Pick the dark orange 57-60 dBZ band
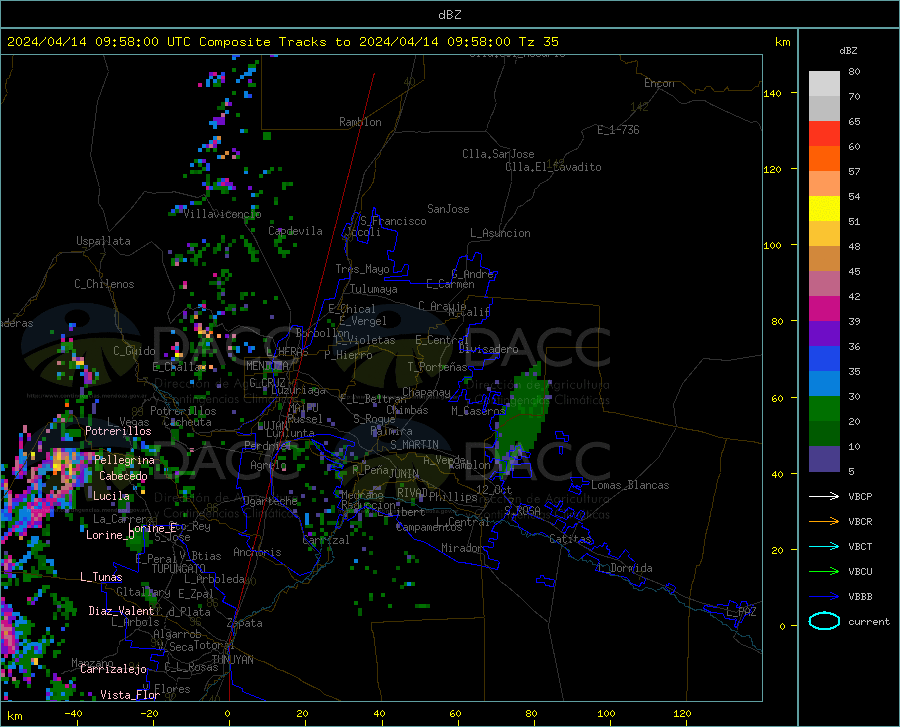 pos(824,159)
